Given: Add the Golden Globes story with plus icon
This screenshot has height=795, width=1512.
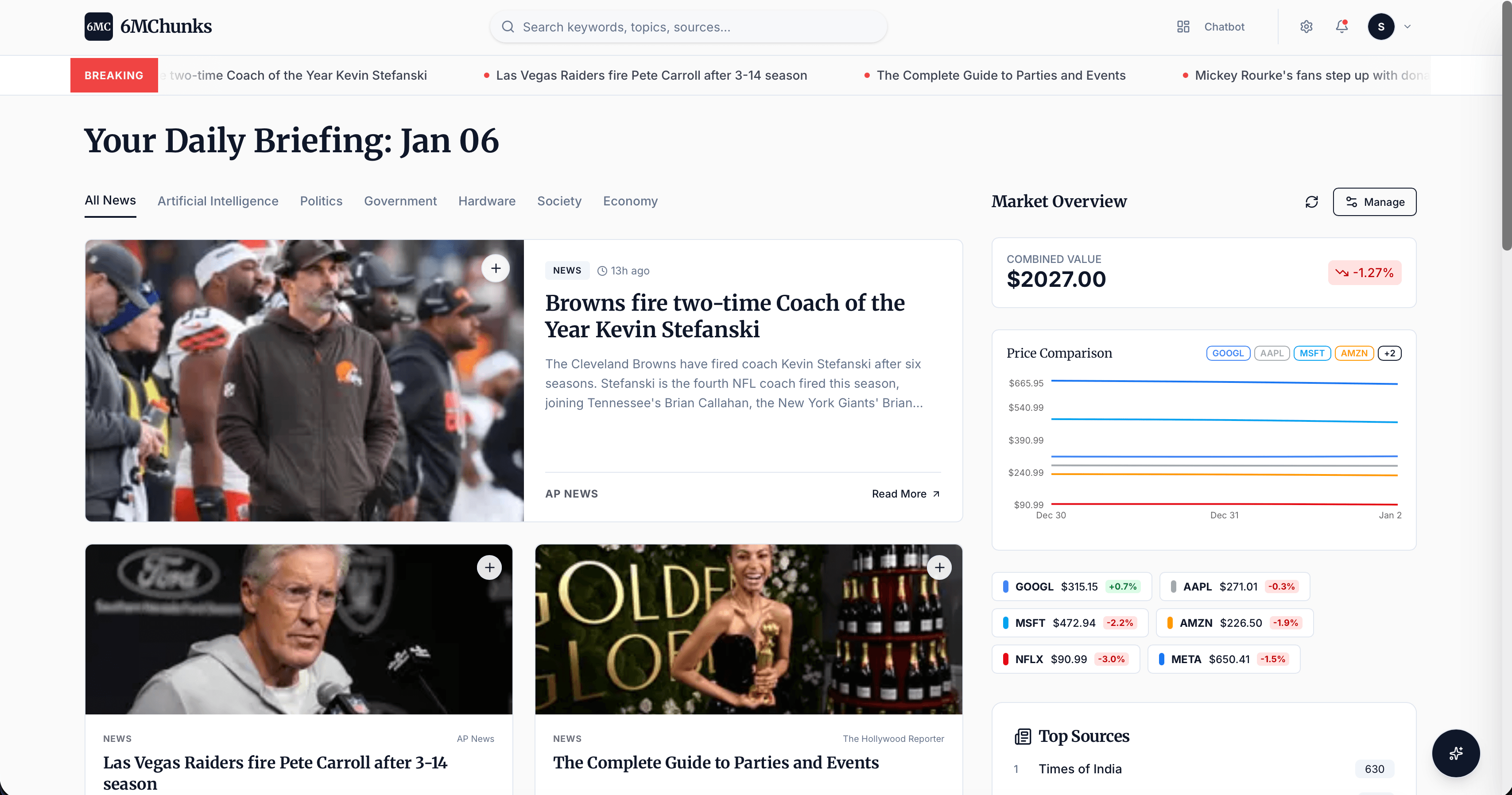Looking at the screenshot, I should [940, 567].
